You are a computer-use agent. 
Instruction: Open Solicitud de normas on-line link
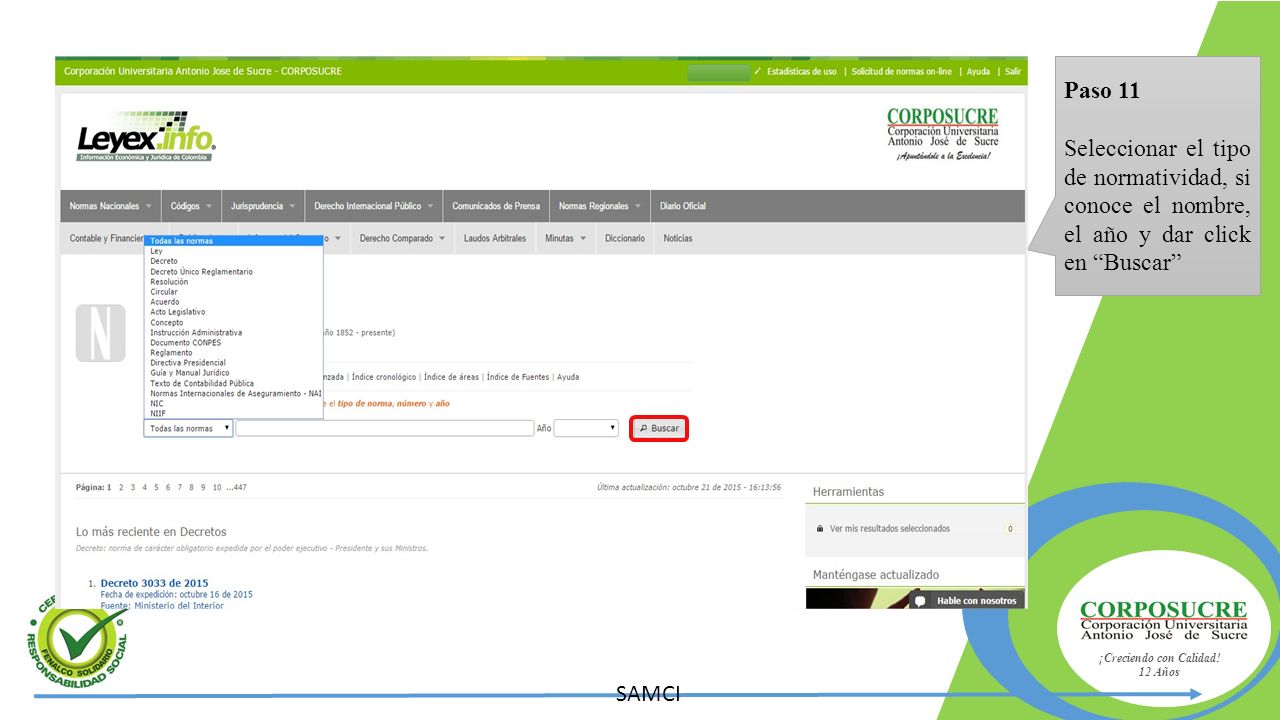coord(901,72)
